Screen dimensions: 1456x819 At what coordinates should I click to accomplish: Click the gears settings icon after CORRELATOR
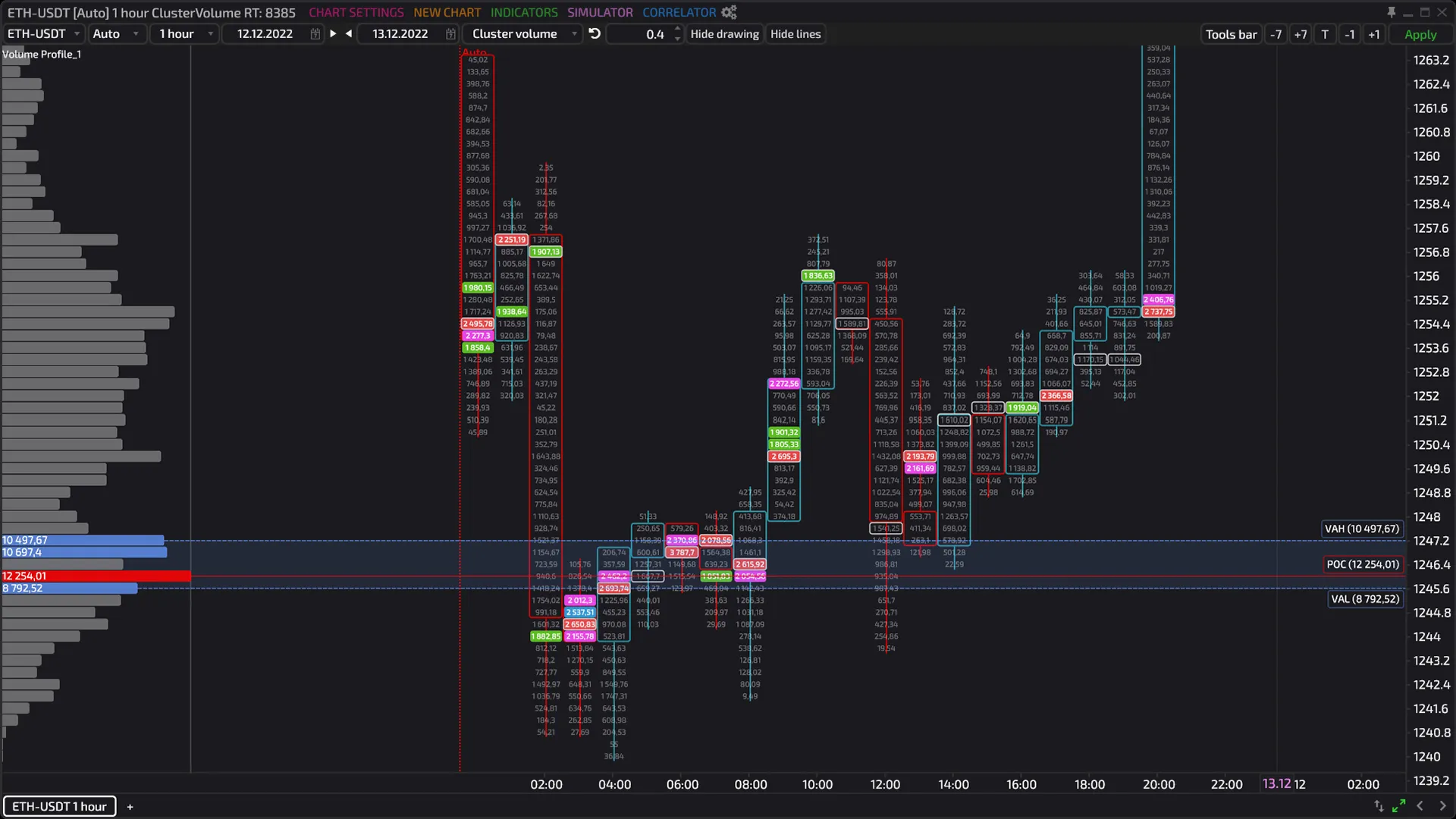pos(729,12)
